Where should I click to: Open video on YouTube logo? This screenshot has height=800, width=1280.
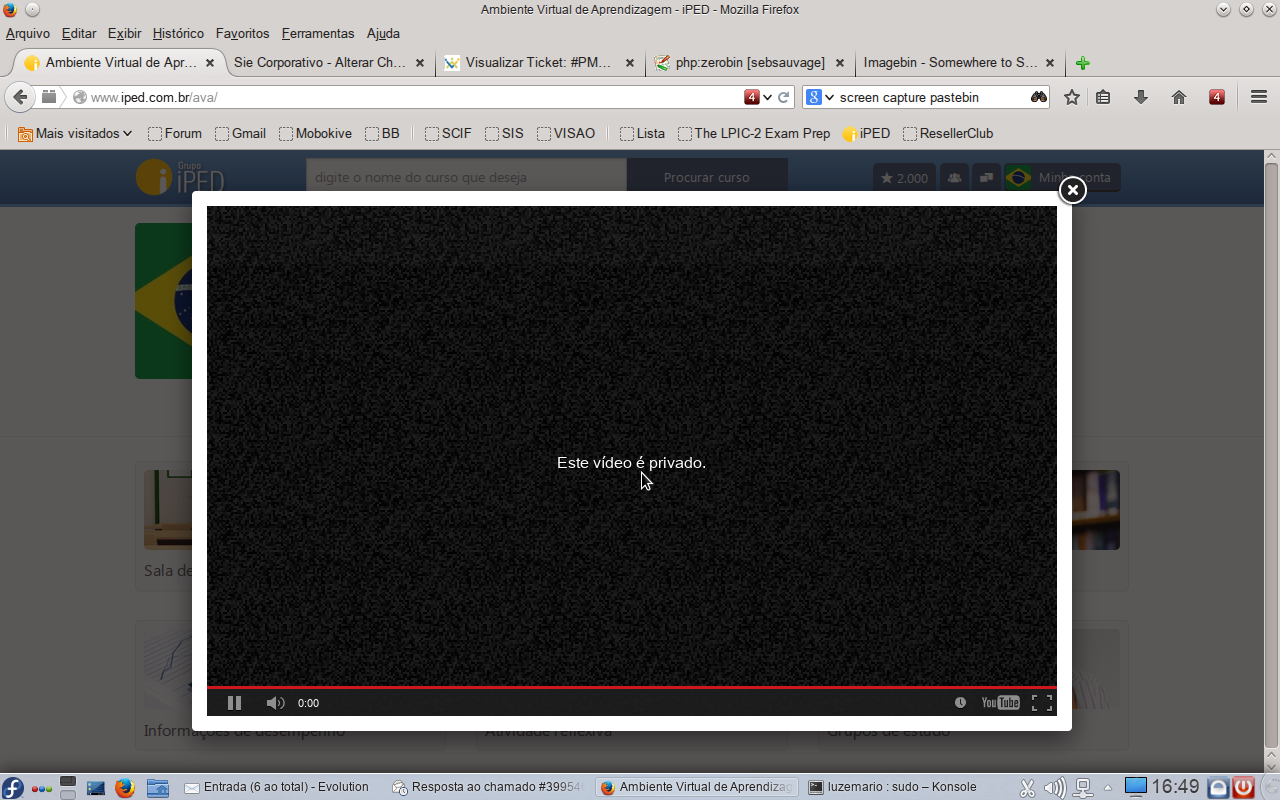click(x=1000, y=703)
